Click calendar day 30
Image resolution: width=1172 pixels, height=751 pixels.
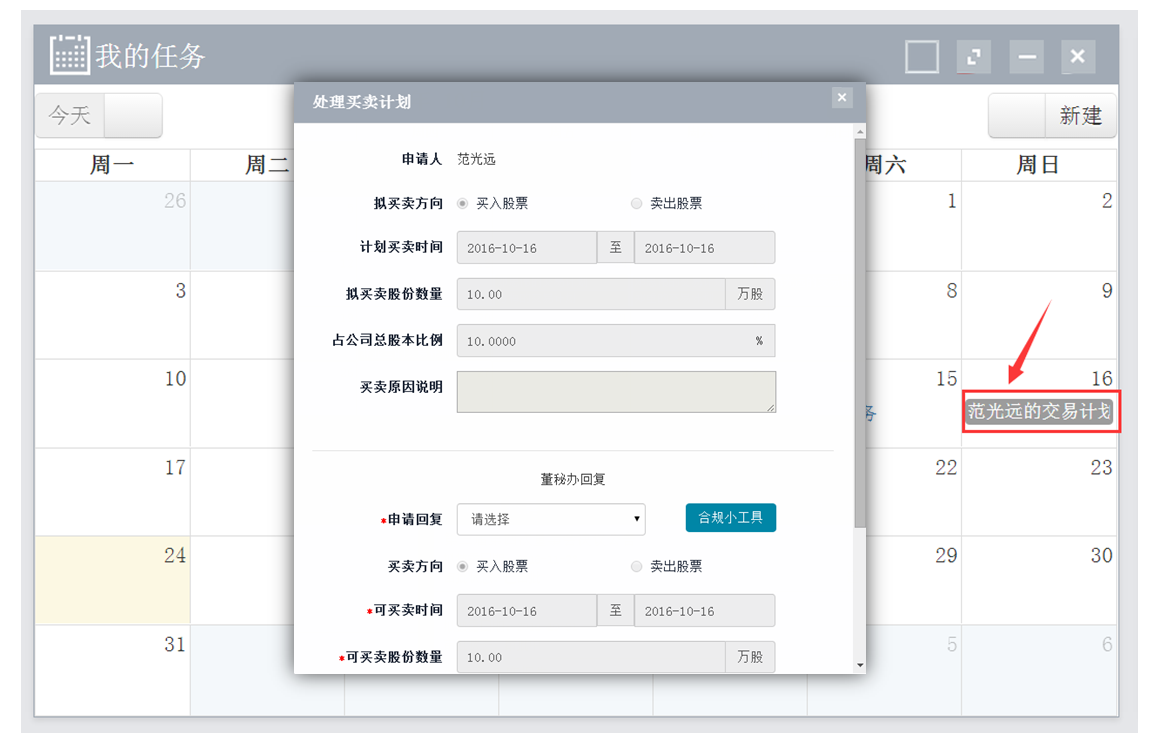click(1039, 580)
